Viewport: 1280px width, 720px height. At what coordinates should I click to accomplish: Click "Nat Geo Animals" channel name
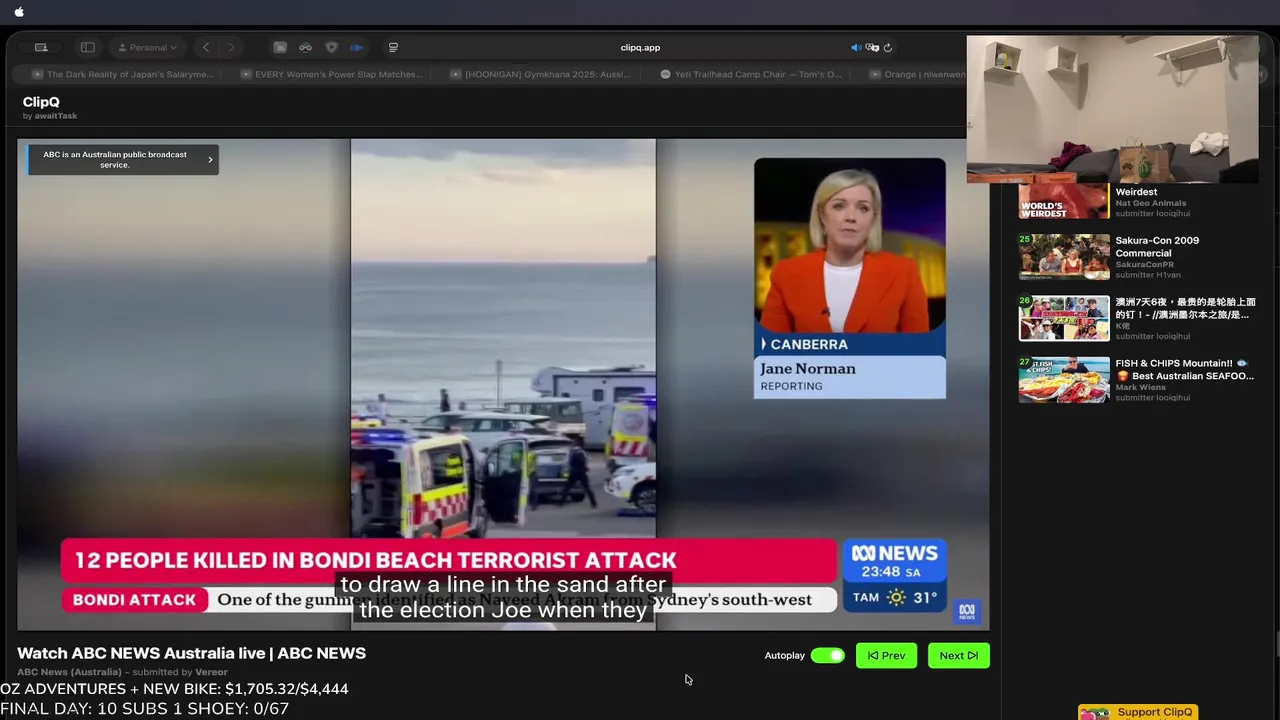pyautogui.click(x=1151, y=203)
